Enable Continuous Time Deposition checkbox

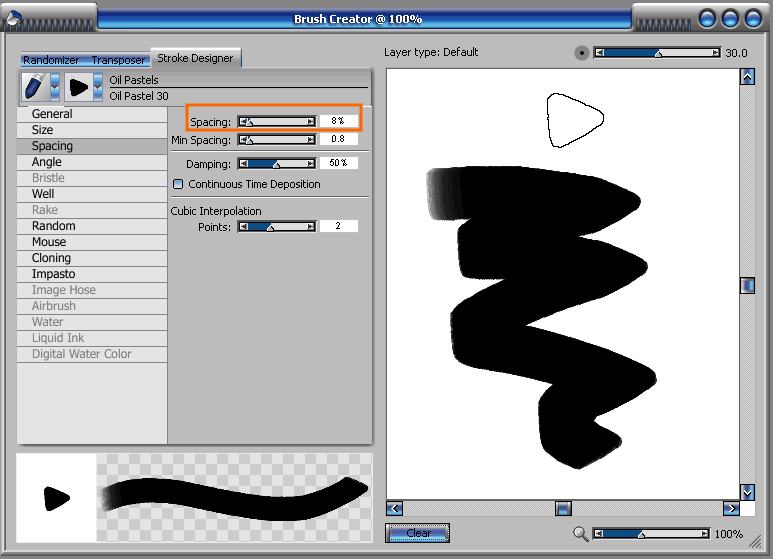(178, 184)
